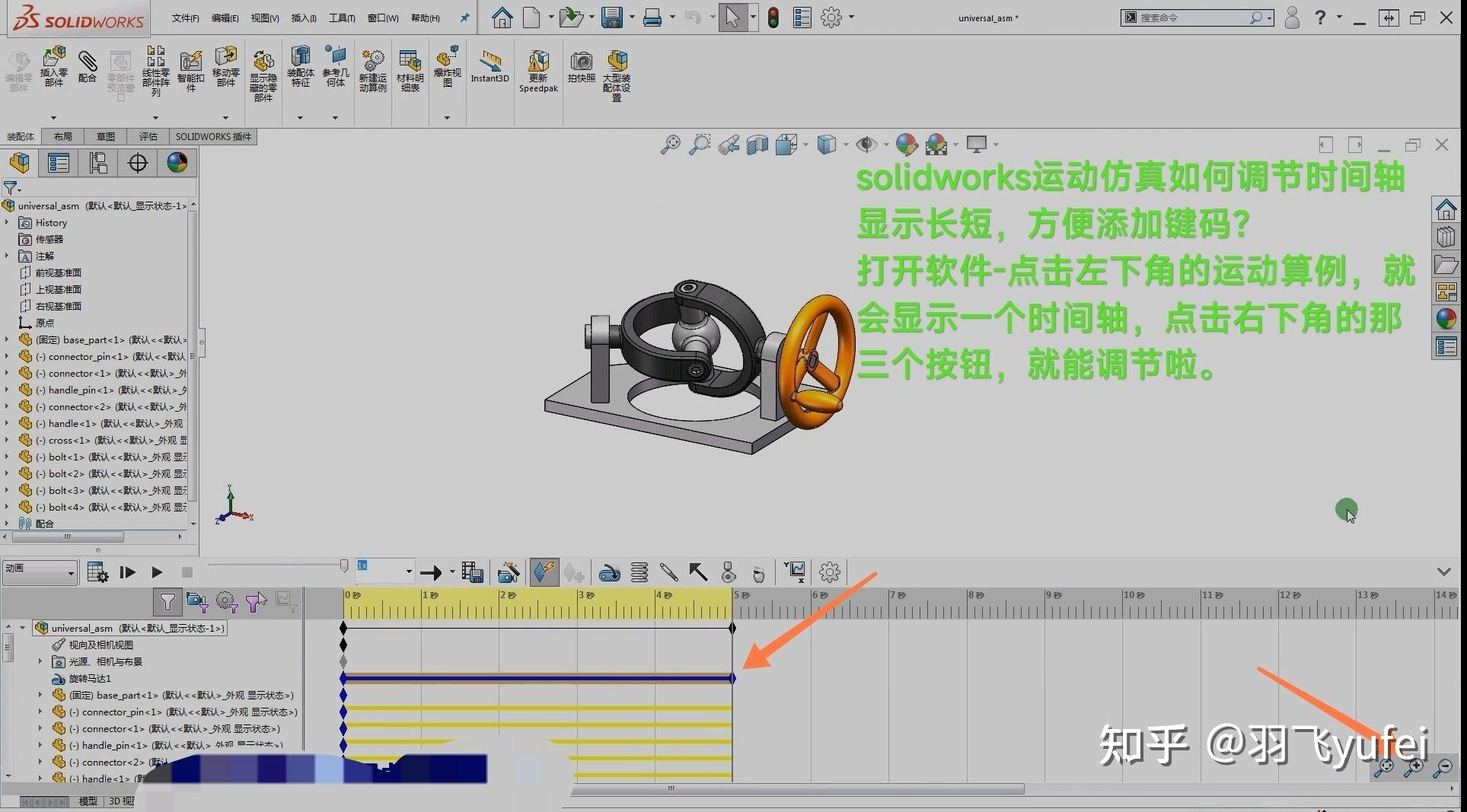The image size is (1467, 812).
Task: Click the Stop button in motion toolbar
Action: tap(187, 572)
